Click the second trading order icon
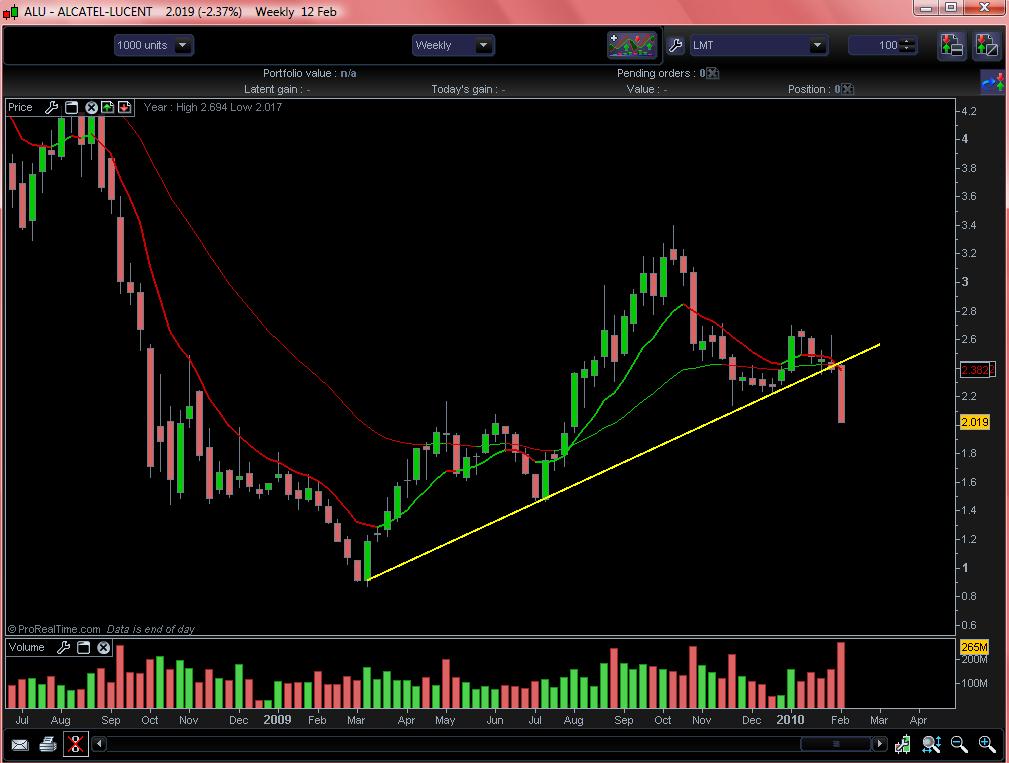The width and height of the screenshot is (1009, 763). coord(985,46)
